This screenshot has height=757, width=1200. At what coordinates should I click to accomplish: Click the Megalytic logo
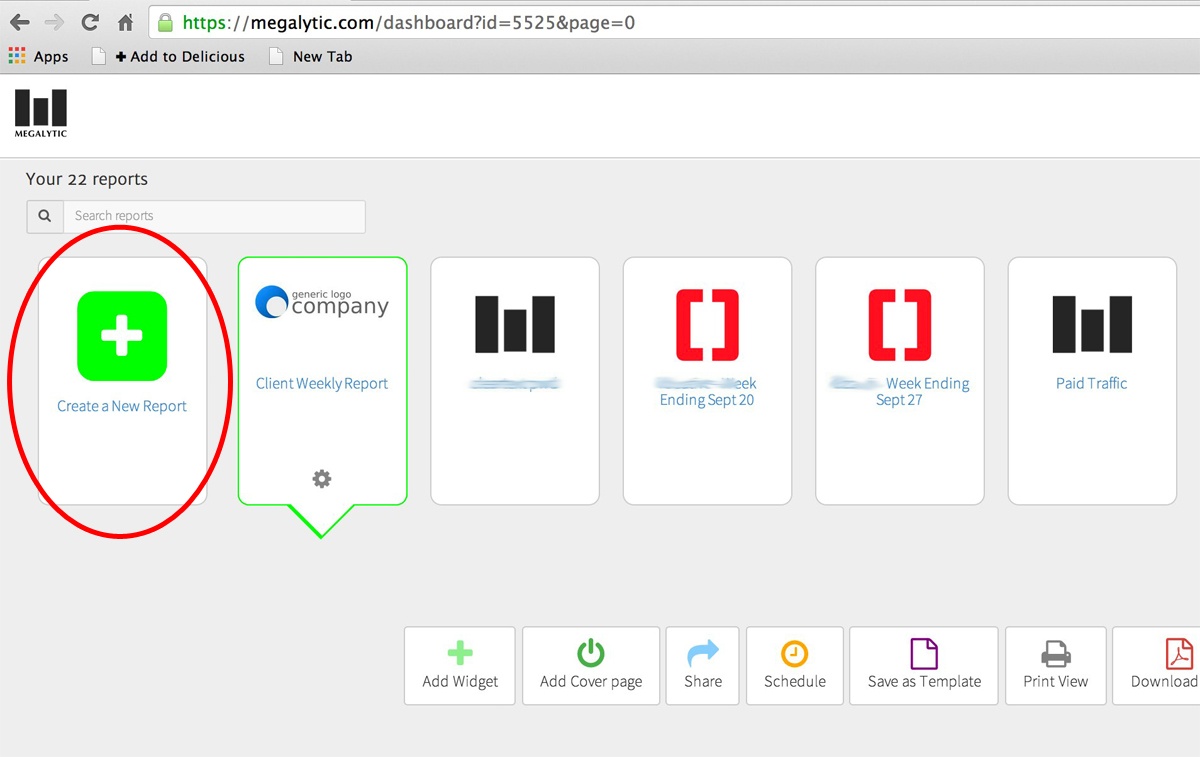pos(40,112)
